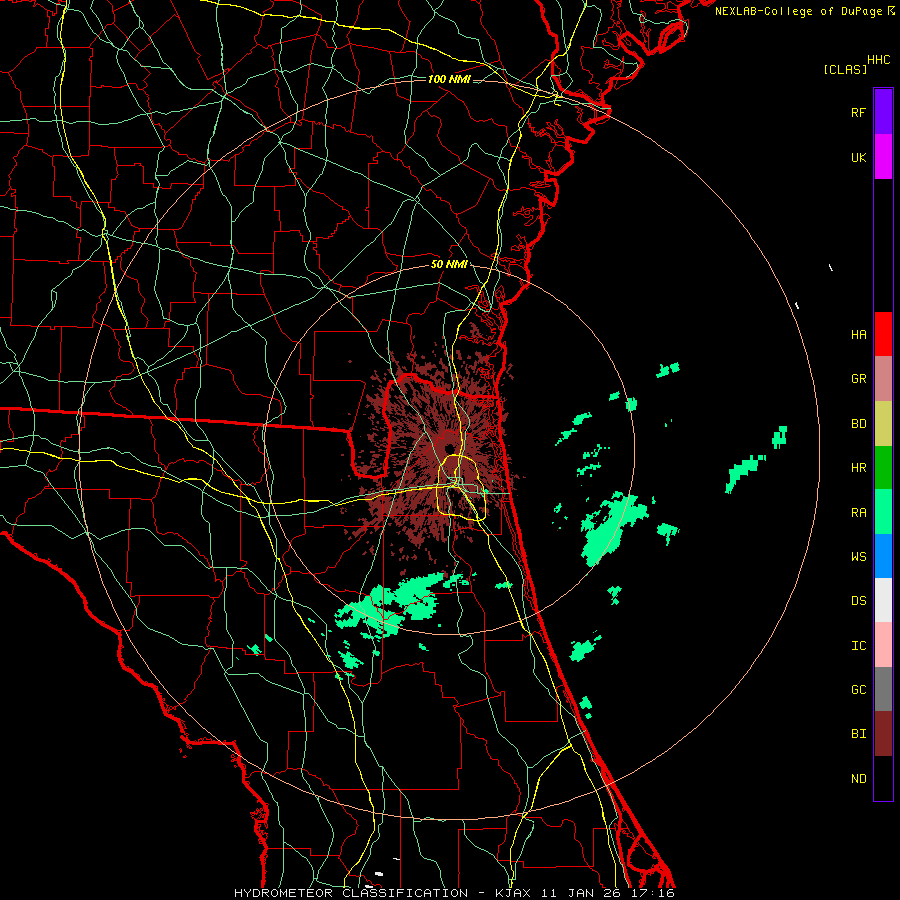Click the ND legend label
This screenshot has width=900, height=900.
pyautogui.click(x=858, y=779)
